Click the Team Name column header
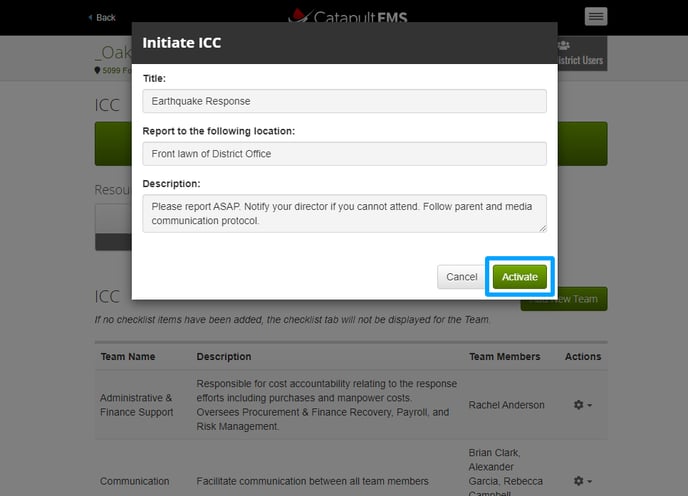 [127, 356]
